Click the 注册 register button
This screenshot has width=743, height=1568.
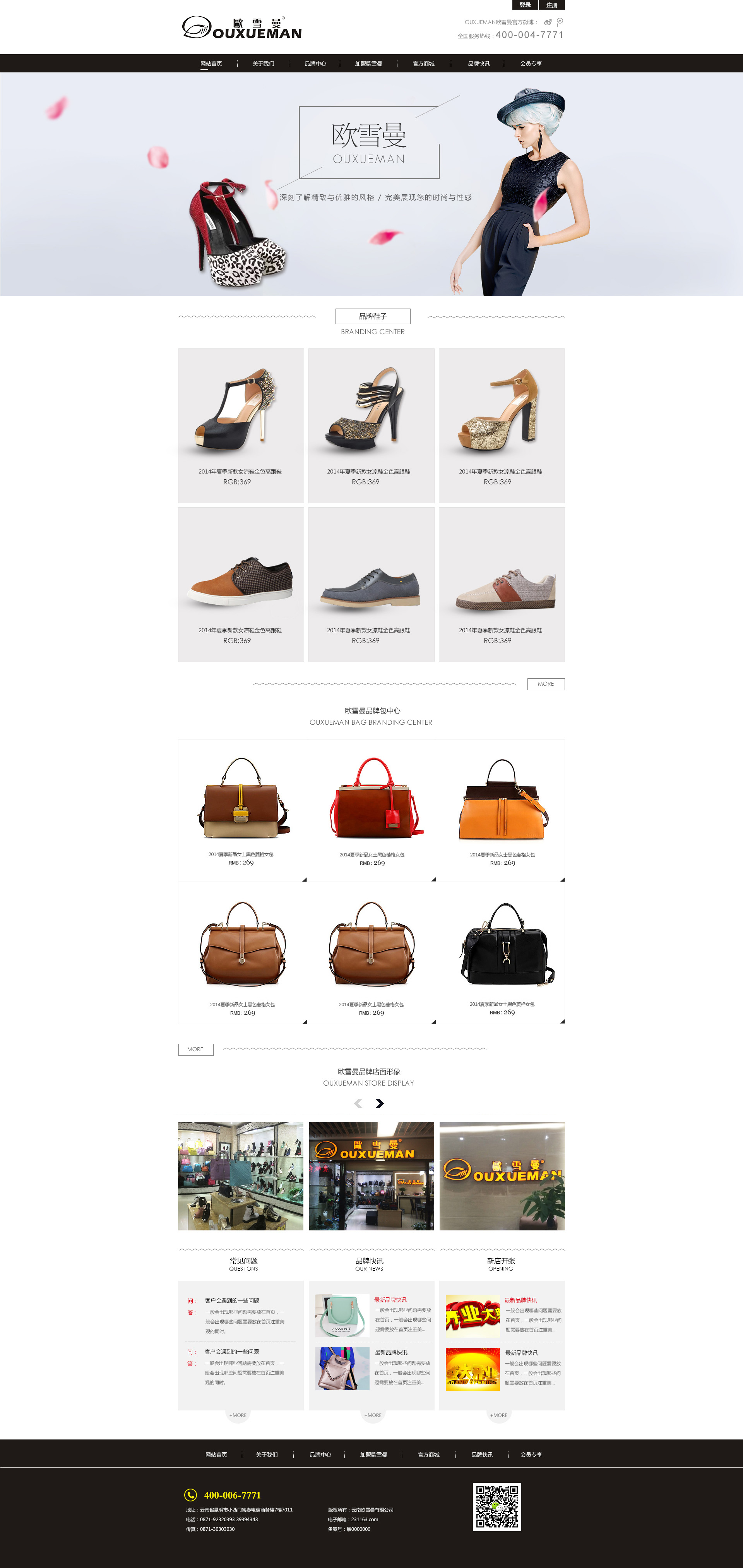tap(552, 5)
